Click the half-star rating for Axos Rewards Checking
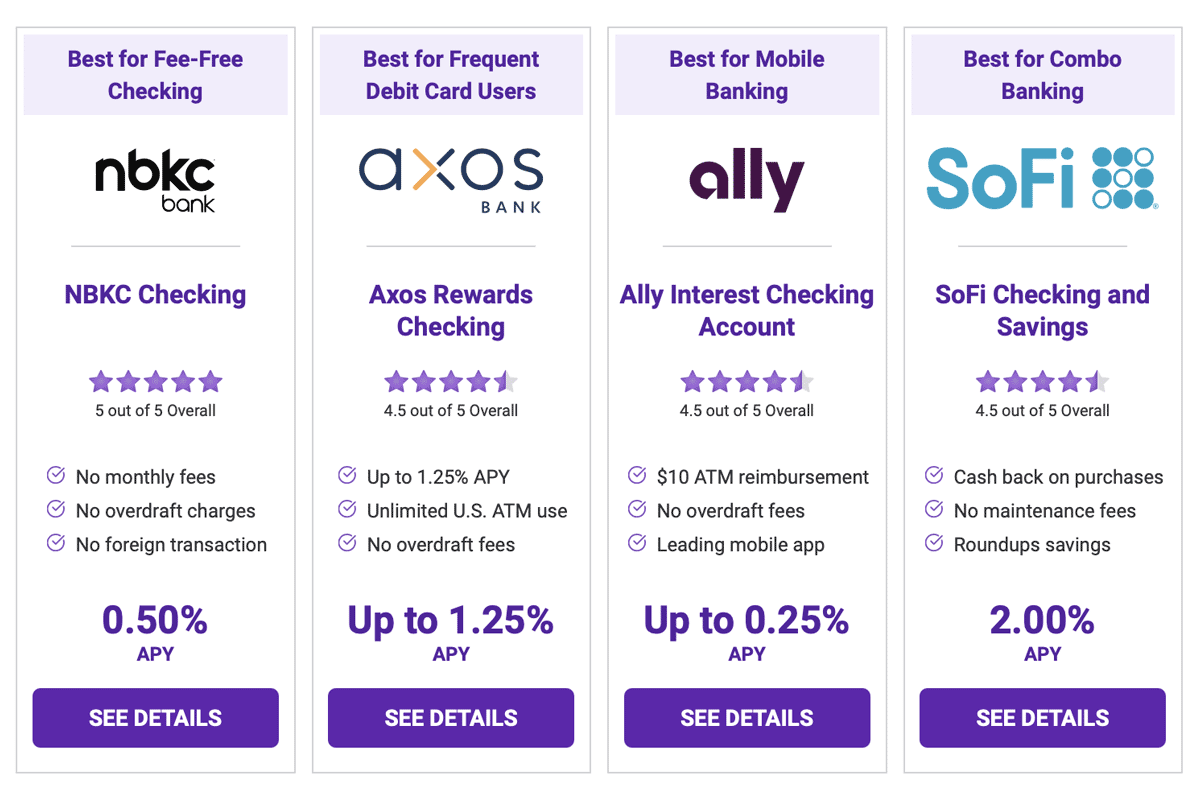This screenshot has width=1200, height=800. (506, 381)
